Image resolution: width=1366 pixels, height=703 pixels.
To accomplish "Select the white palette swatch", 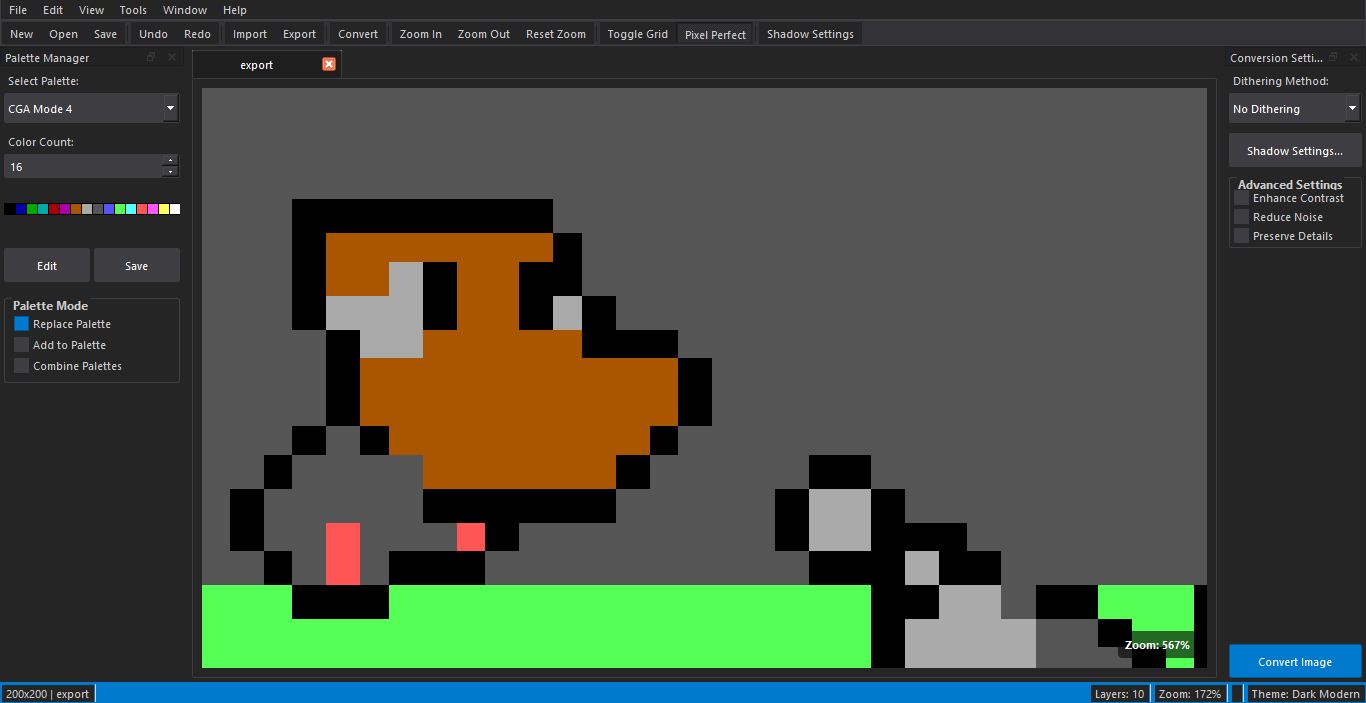I will (175, 209).
